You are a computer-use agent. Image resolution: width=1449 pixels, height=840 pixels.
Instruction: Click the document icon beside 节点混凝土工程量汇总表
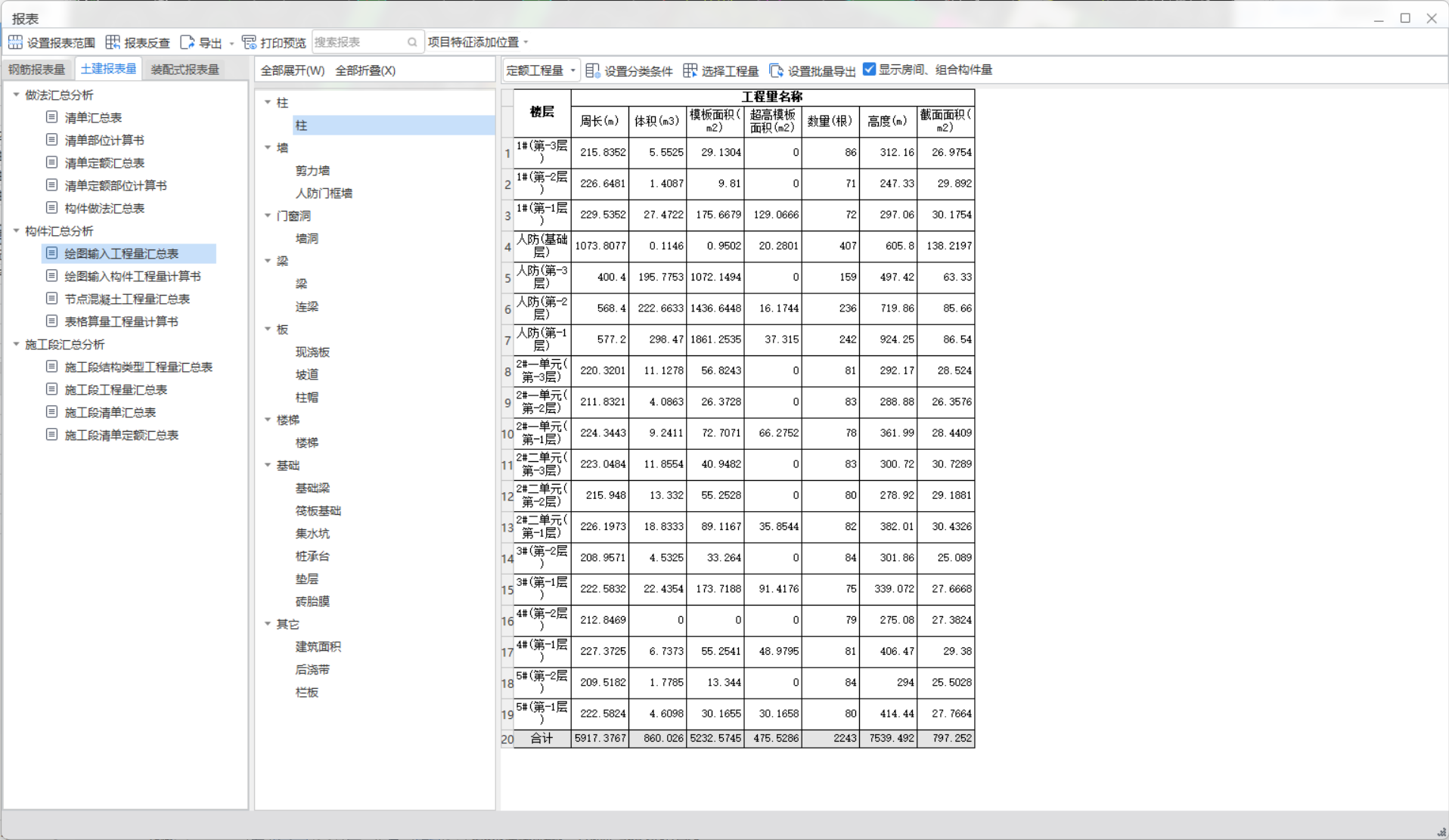click(51, 299)
